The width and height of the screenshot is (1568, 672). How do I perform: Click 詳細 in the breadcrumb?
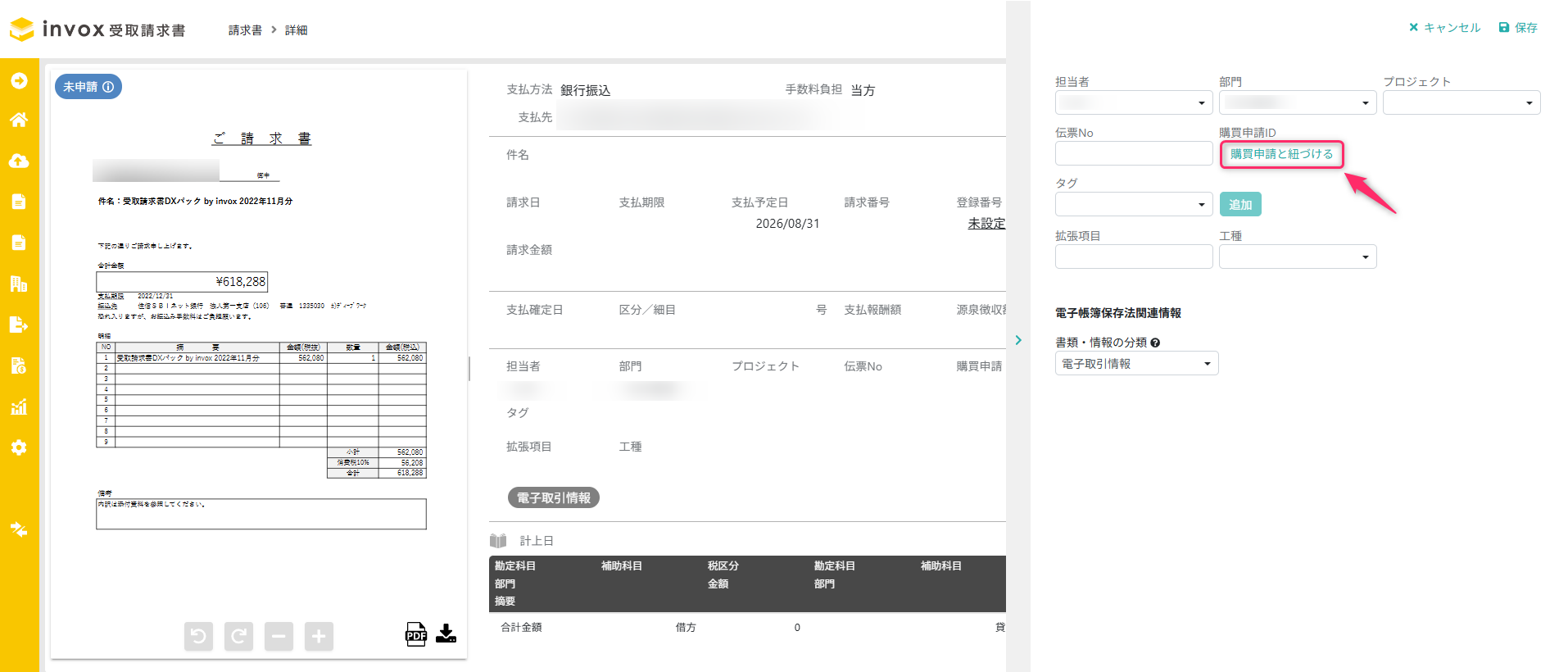[296, 30]
